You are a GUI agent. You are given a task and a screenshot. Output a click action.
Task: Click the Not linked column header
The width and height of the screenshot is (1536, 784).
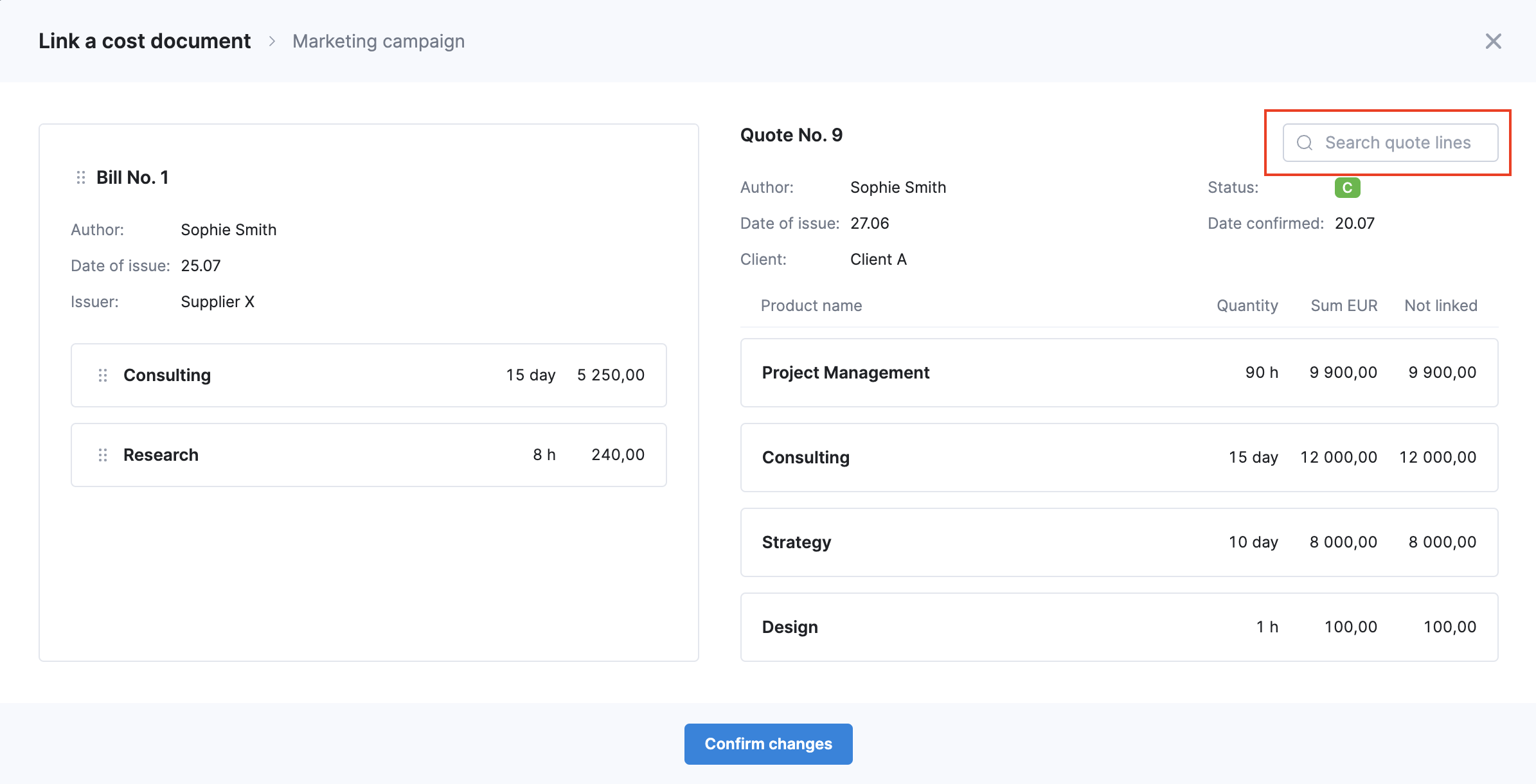pos(1440,305)
